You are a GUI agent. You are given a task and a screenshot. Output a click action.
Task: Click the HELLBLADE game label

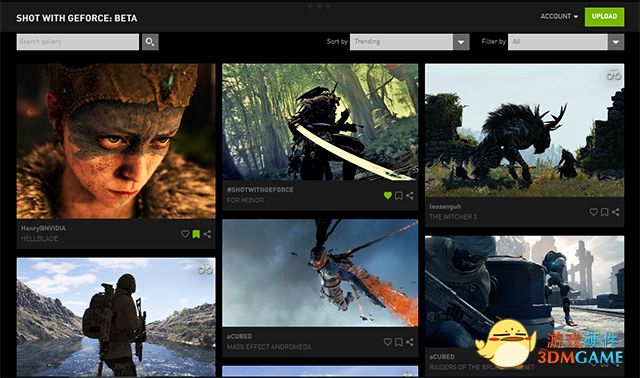tap(39, 238)
